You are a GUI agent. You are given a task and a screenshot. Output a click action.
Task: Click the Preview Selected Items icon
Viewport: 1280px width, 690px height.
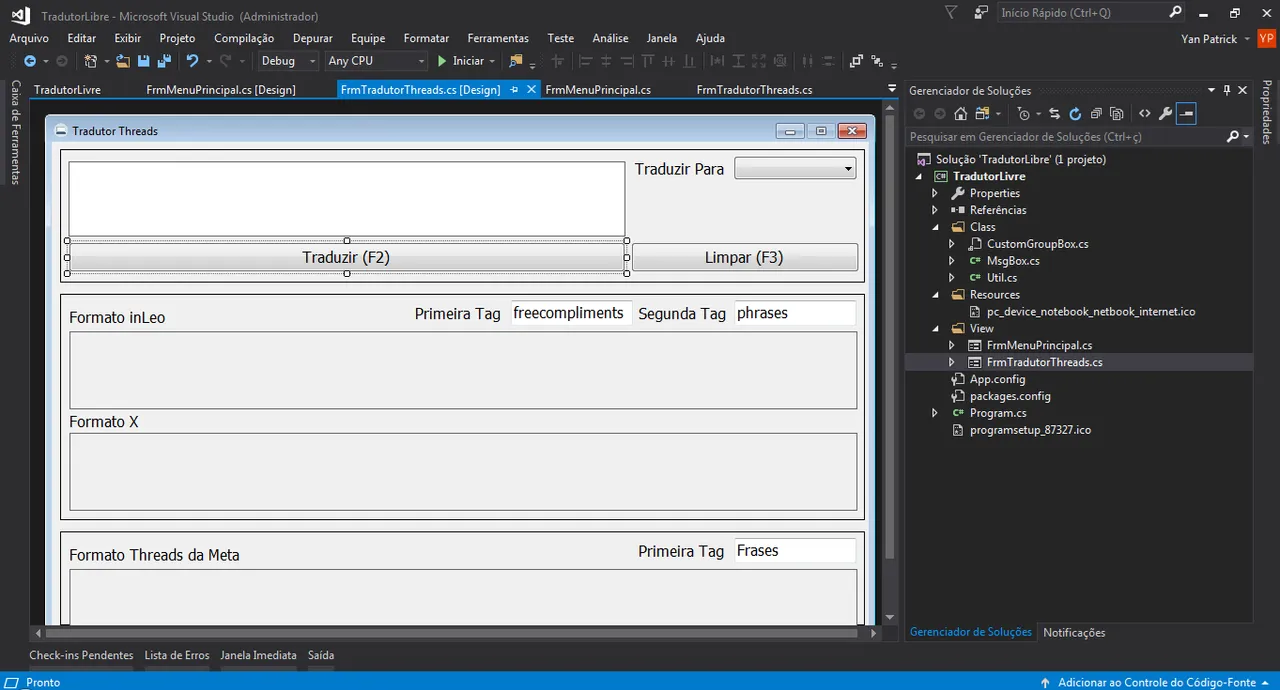click(x=1186, y=113)
